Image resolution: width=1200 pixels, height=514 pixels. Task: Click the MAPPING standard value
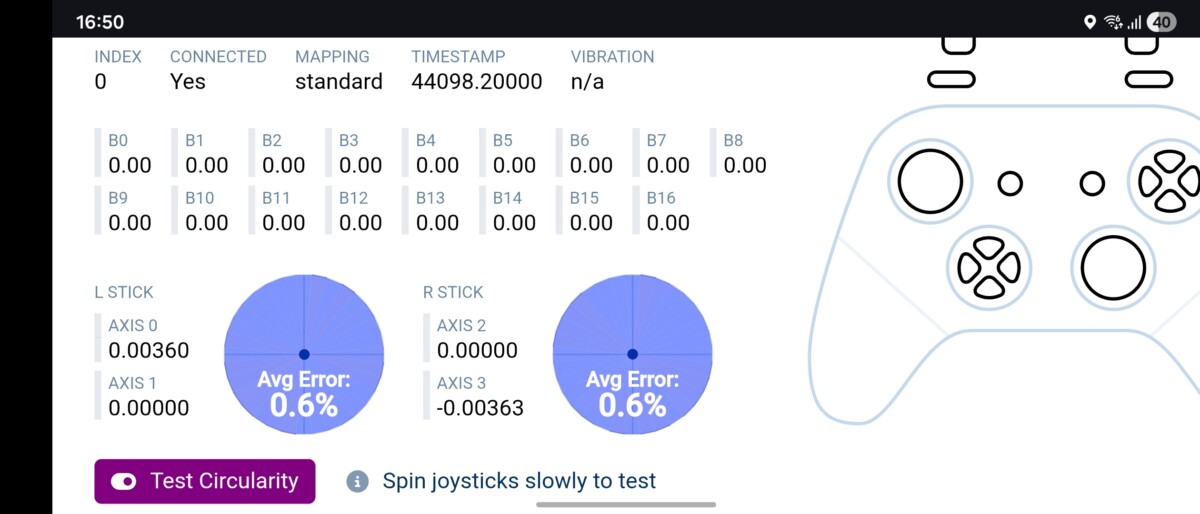tap(338, 82)
